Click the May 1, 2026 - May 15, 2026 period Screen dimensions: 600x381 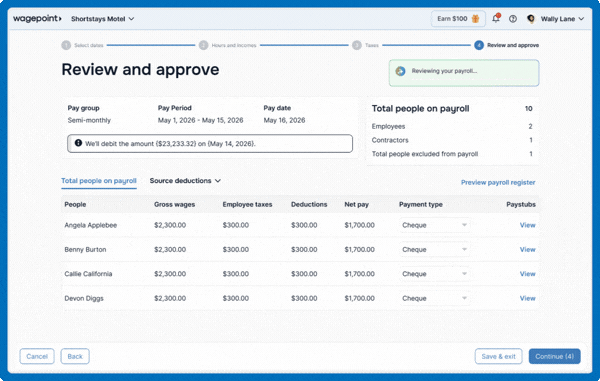click(201, 120)
